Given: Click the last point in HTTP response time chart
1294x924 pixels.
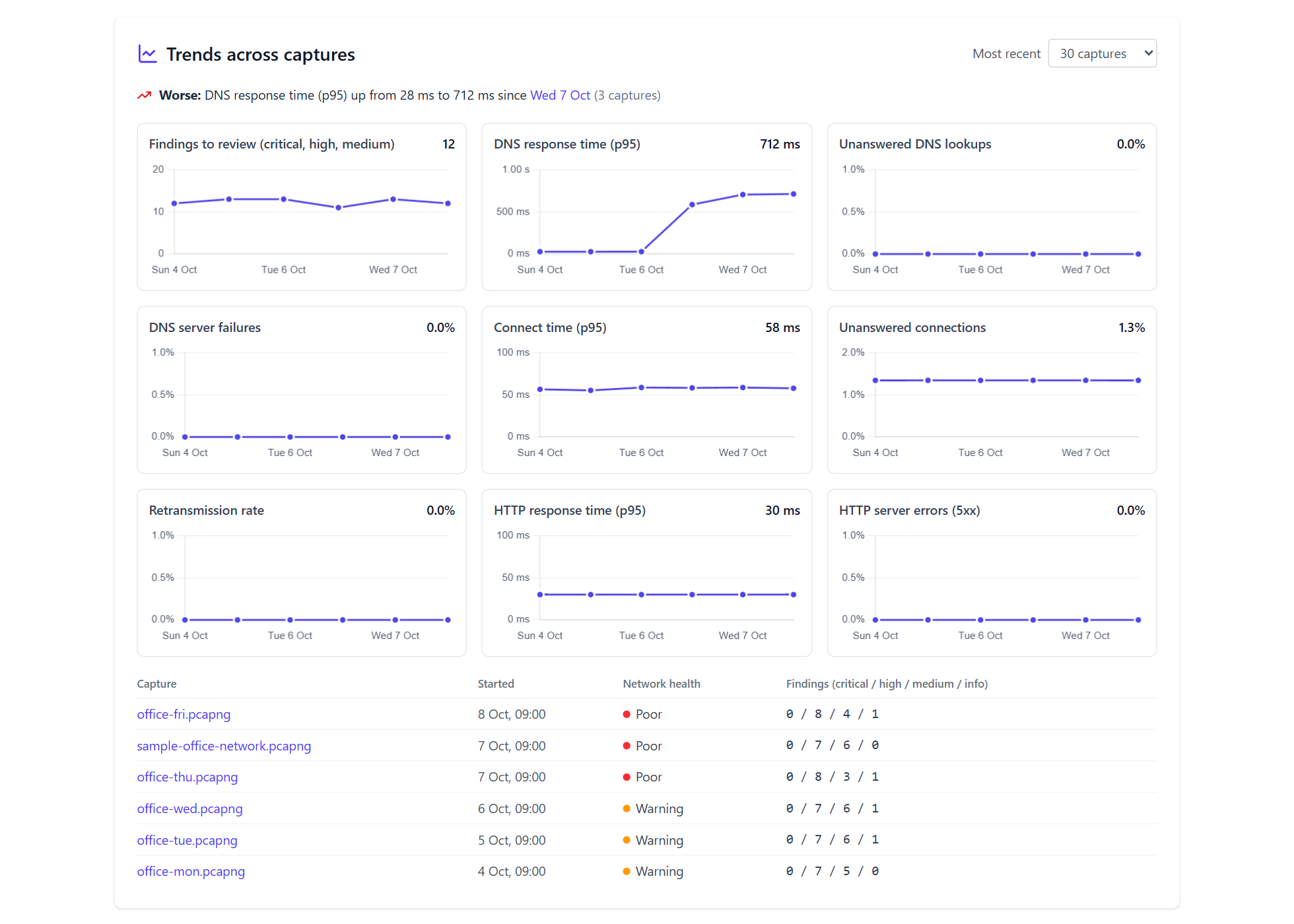Looking at the screenshot, I should [793, 595].
